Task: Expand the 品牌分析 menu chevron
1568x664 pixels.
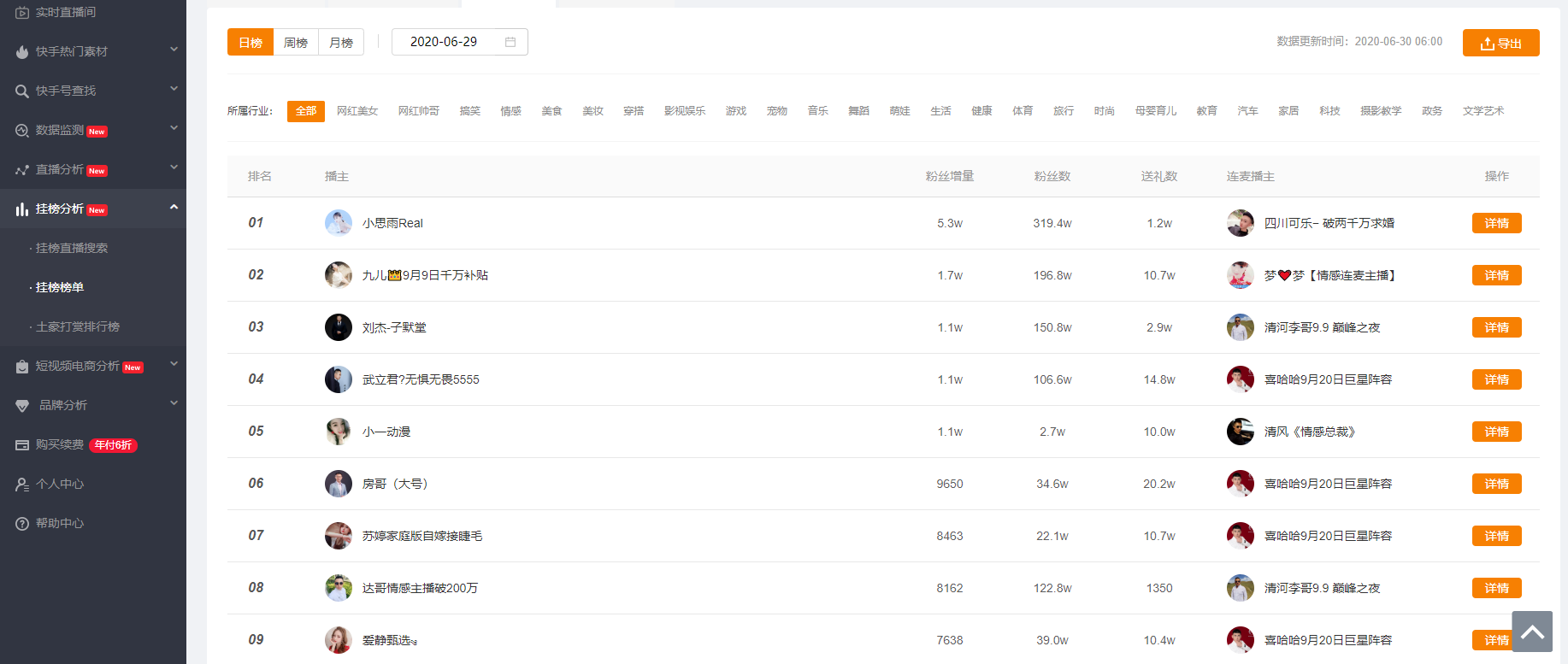Action: point(174,403)
